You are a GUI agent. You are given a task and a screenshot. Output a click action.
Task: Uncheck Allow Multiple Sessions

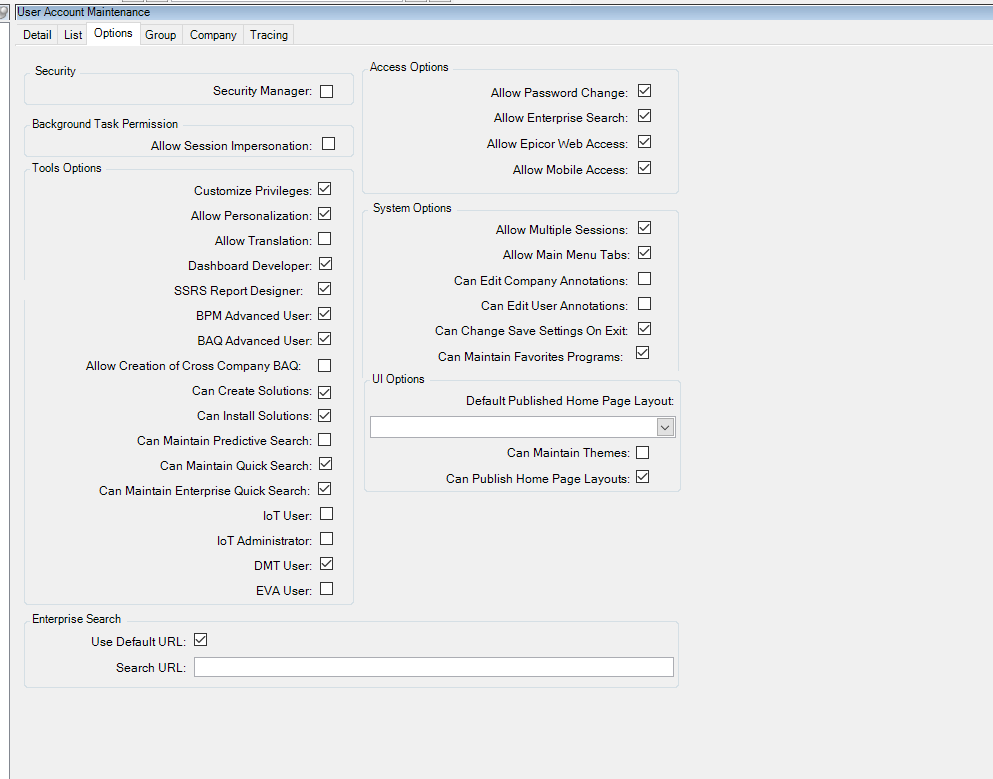tap(645, 227)
